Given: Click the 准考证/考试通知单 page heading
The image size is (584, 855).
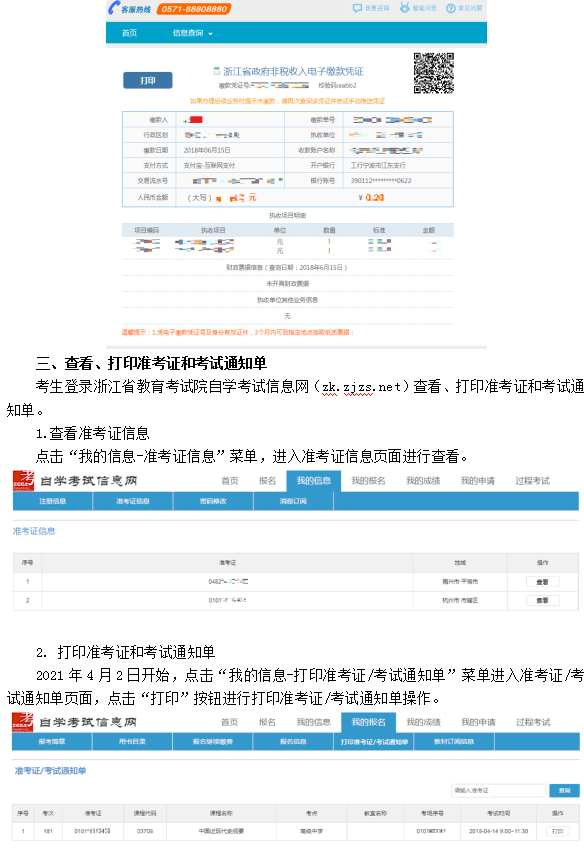Looking at the screenshot, I should 50,770.
